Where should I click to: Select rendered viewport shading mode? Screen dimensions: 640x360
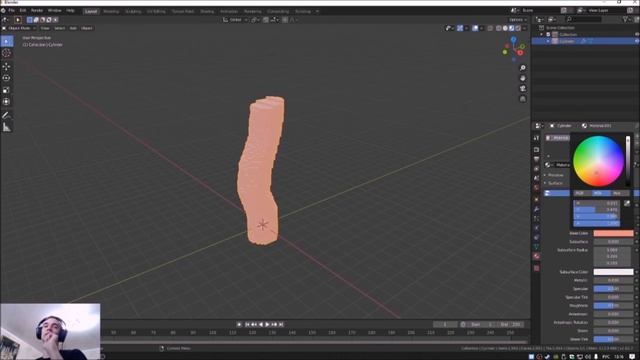[x=518, y=28]
